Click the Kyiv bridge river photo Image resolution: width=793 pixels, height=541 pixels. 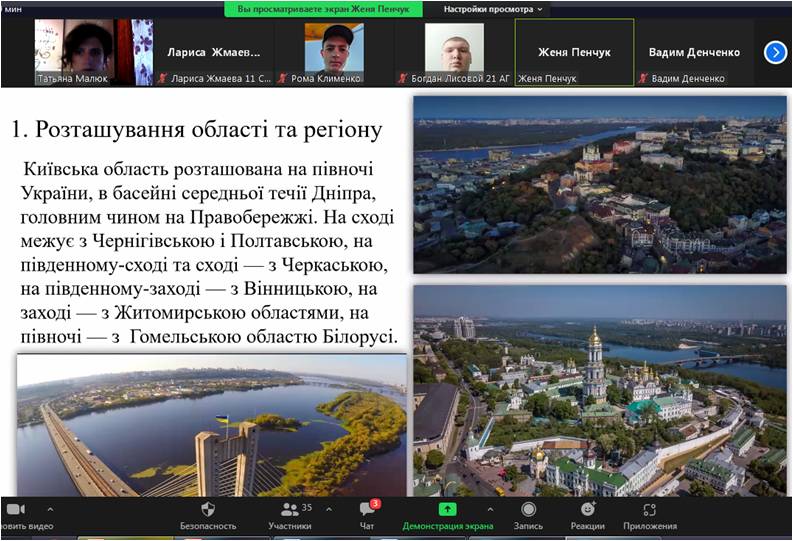point(212,425)
